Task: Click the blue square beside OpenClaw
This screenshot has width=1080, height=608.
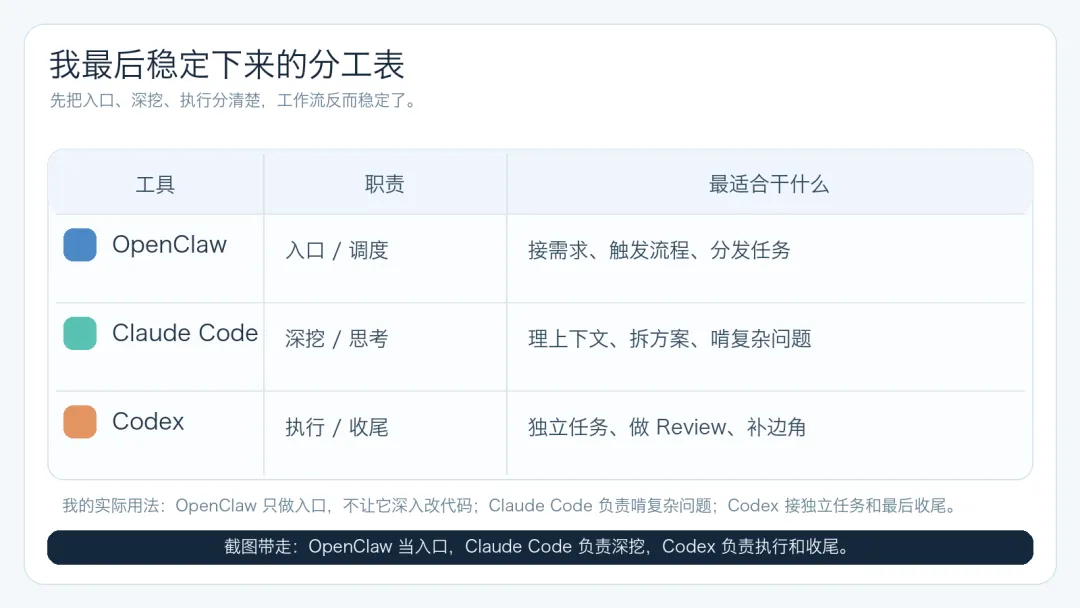Action: click(x=80, y=245)
